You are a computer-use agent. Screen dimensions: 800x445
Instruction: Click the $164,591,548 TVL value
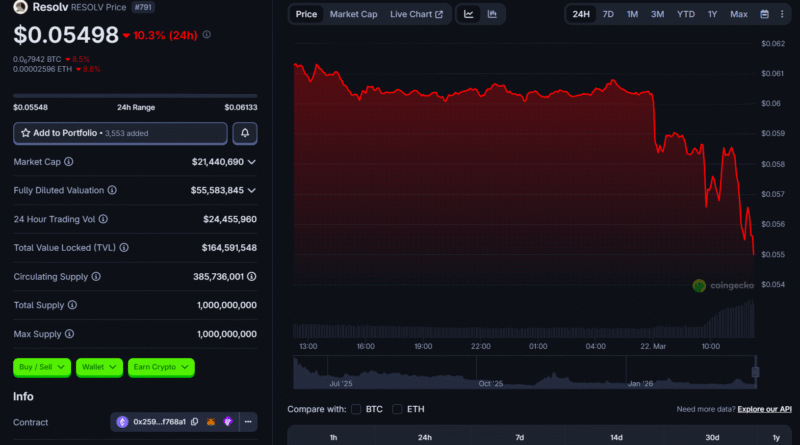[x=229, y=248]
